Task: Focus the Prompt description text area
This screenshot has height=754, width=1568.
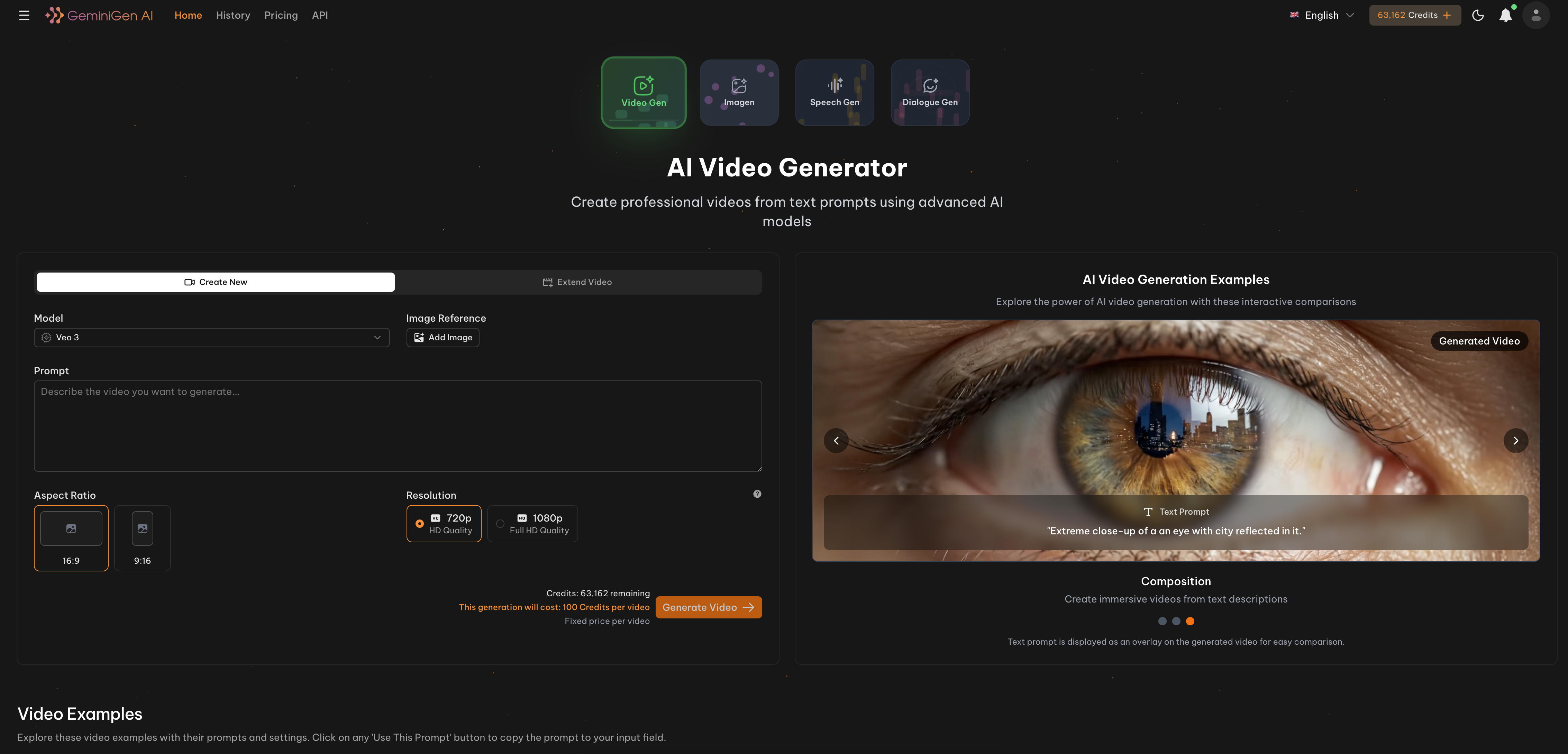Action: point(398,426)
